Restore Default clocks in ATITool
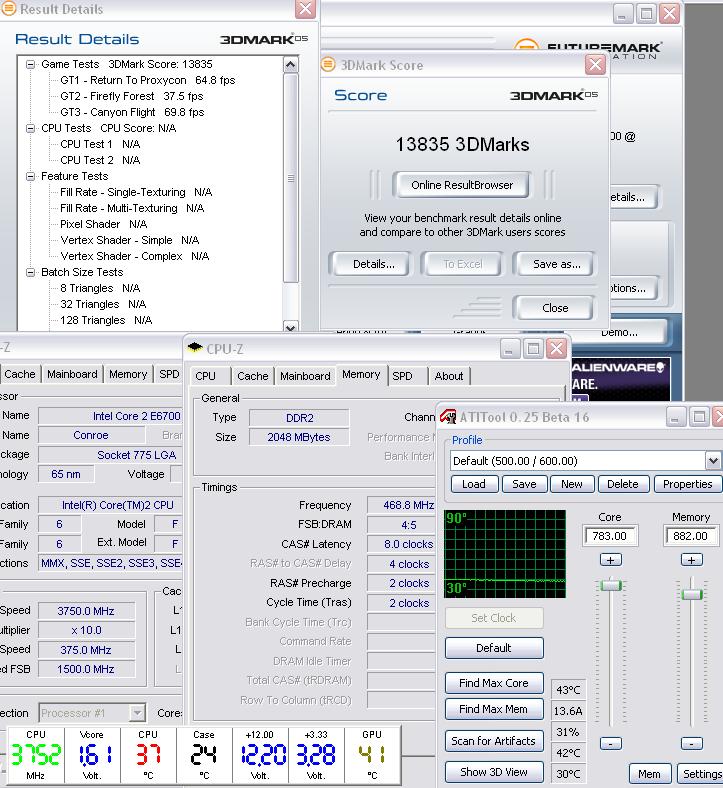Screen dimensions: 723x788 coord(494,648)
